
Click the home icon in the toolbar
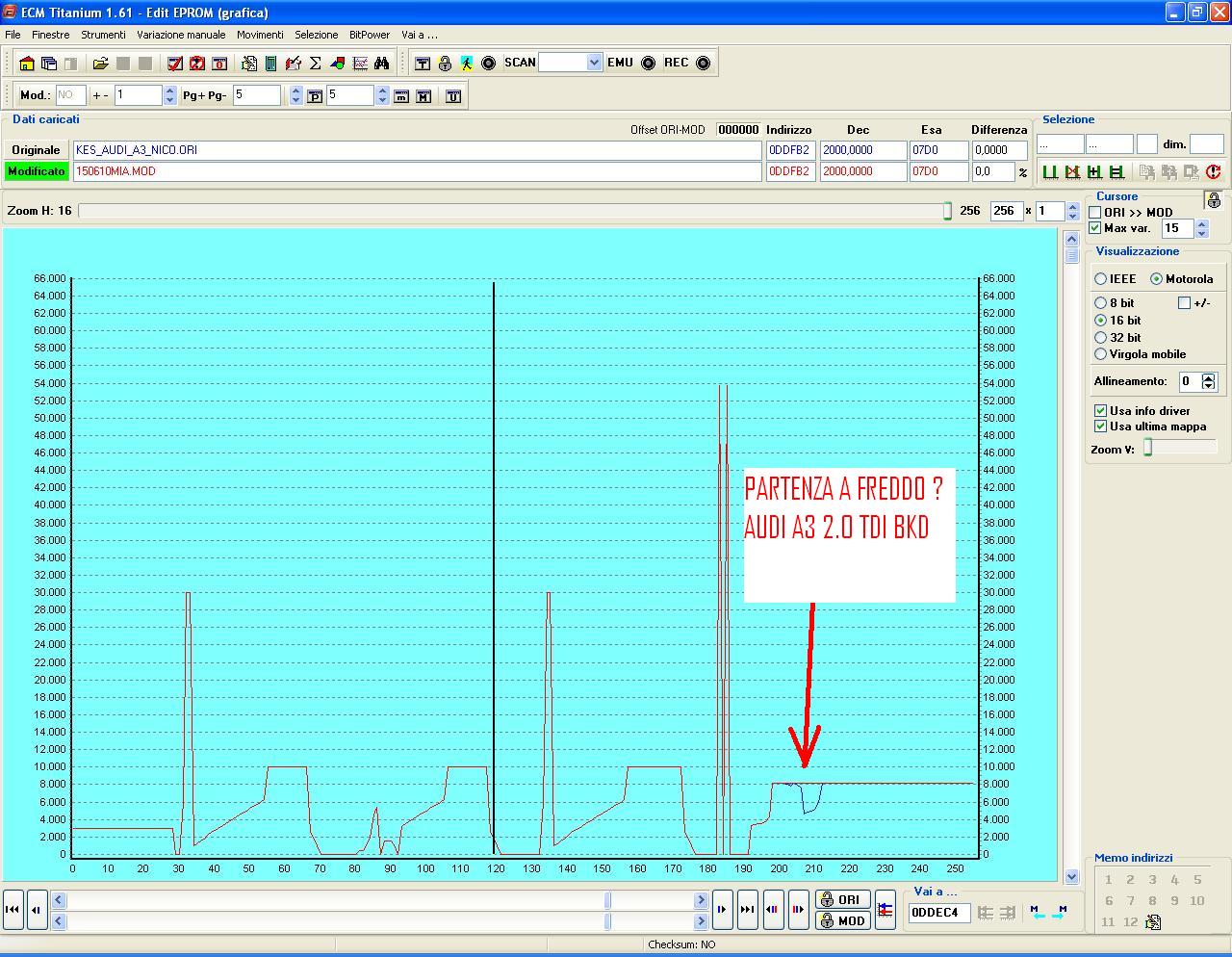pos(27,64)
